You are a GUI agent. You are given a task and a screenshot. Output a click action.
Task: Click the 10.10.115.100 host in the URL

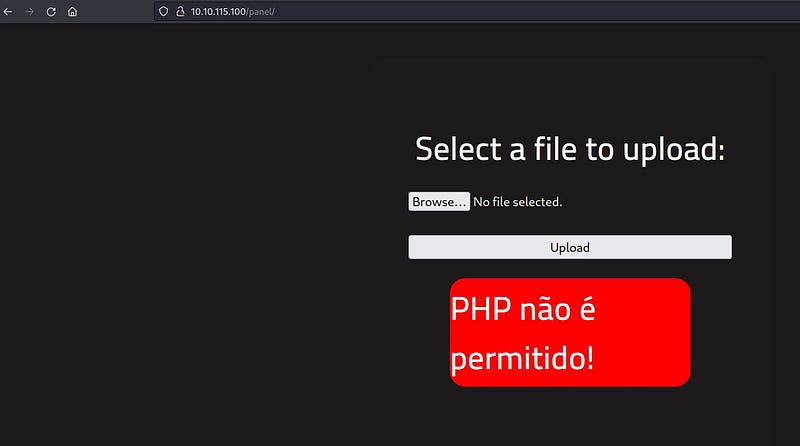click(x=218, y=11)
